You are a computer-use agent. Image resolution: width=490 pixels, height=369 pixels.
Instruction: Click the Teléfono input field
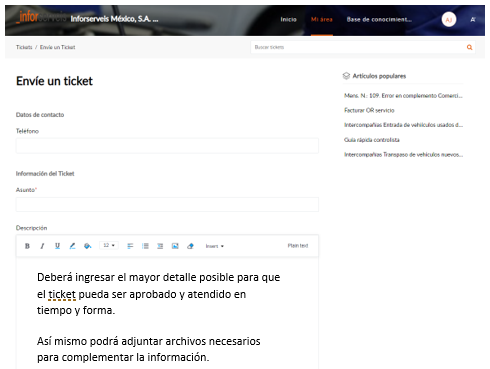click(167, 146)
